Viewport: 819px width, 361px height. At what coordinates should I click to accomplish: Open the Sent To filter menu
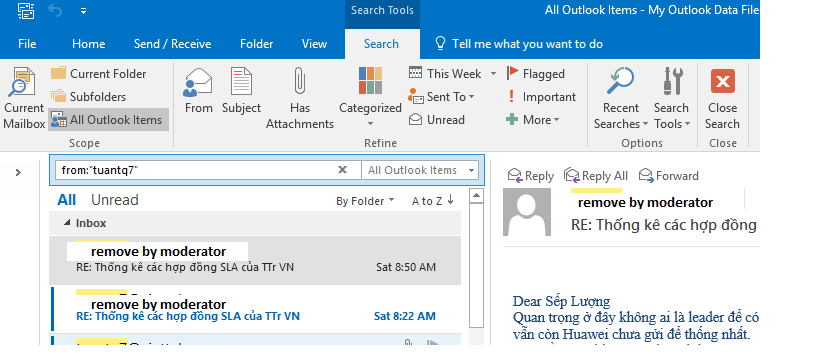[x=441, y=97]
